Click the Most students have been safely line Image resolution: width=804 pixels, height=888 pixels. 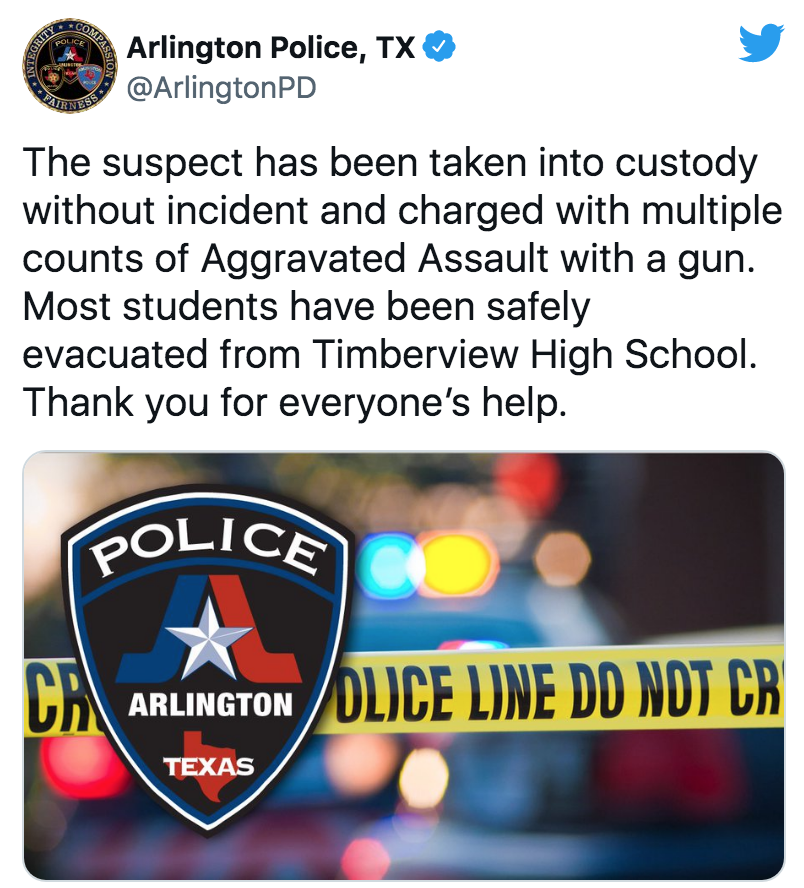coord(306,307)
